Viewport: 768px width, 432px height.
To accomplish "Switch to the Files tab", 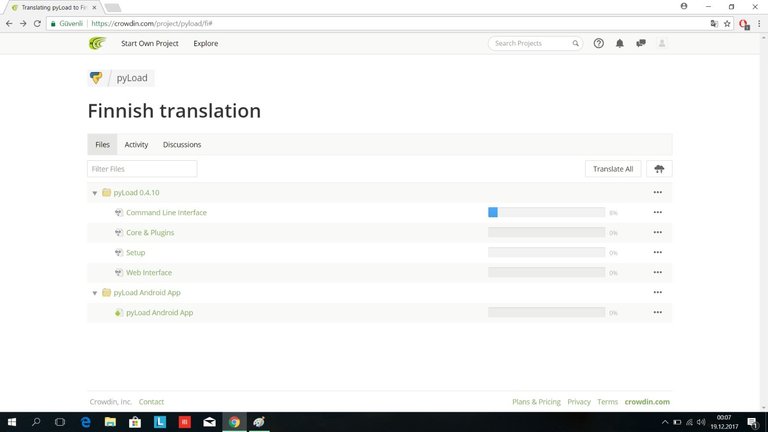I will click(102, 144).
